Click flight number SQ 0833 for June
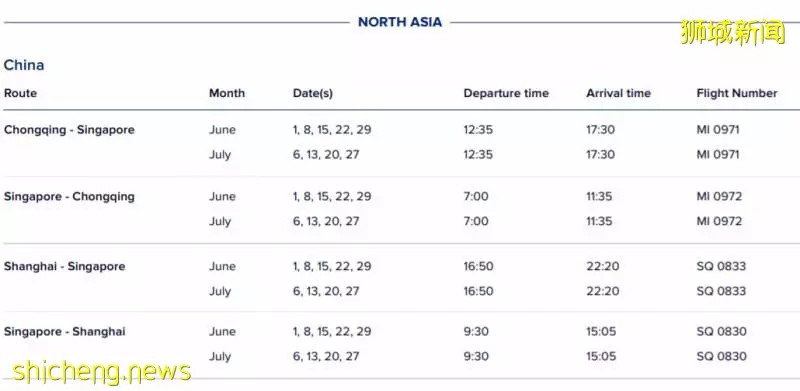800x391 pixels. pos(721,266)
